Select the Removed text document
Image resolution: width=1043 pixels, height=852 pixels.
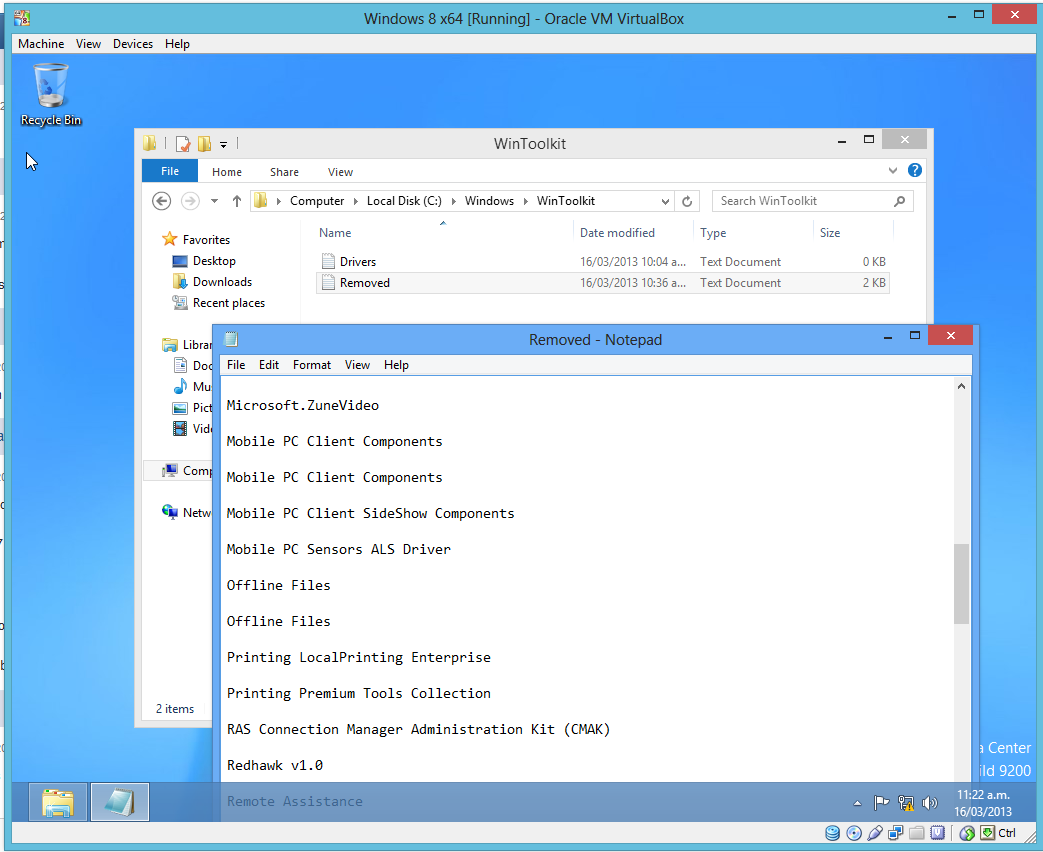click(x=603, y=283)
